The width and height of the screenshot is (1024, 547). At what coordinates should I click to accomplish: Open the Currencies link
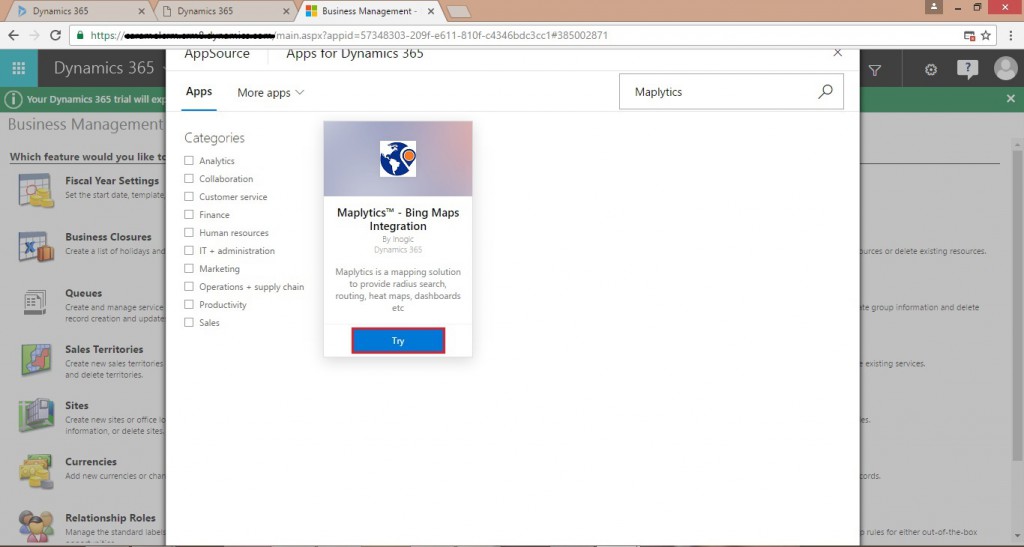(x=91, y=461)
